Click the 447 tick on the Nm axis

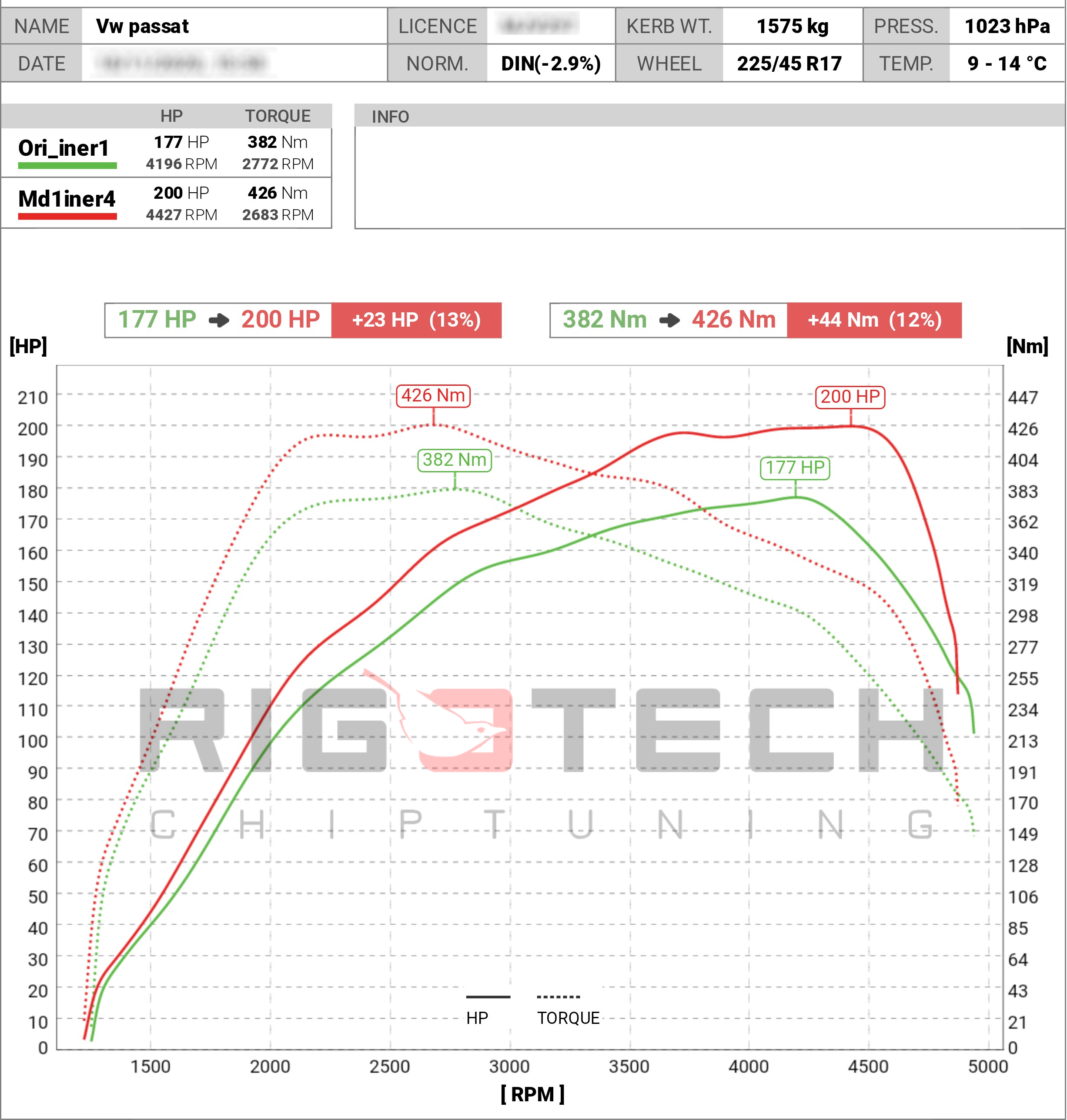[1023, 398]
